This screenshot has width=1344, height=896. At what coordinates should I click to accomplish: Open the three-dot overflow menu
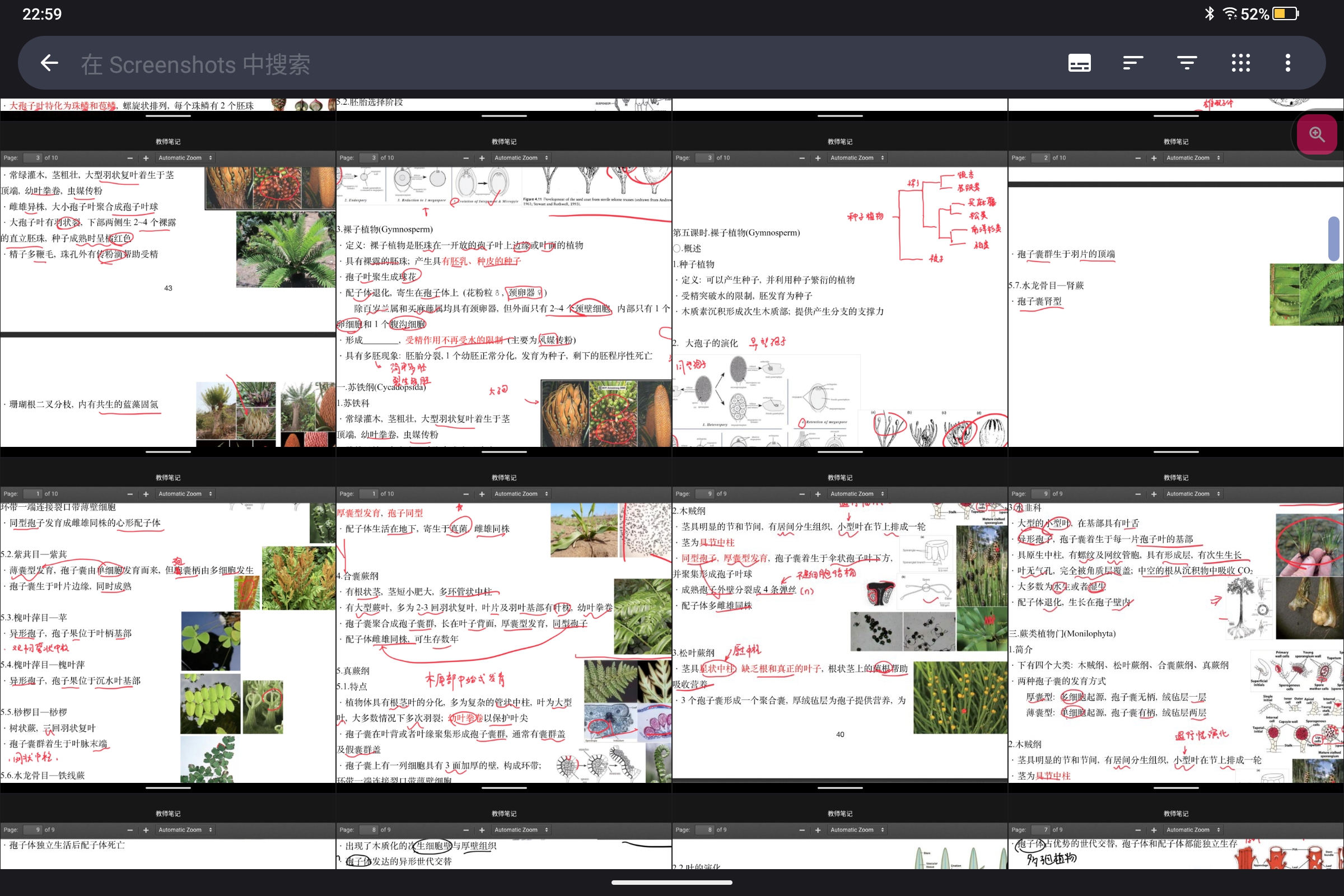coord(1288,63)
